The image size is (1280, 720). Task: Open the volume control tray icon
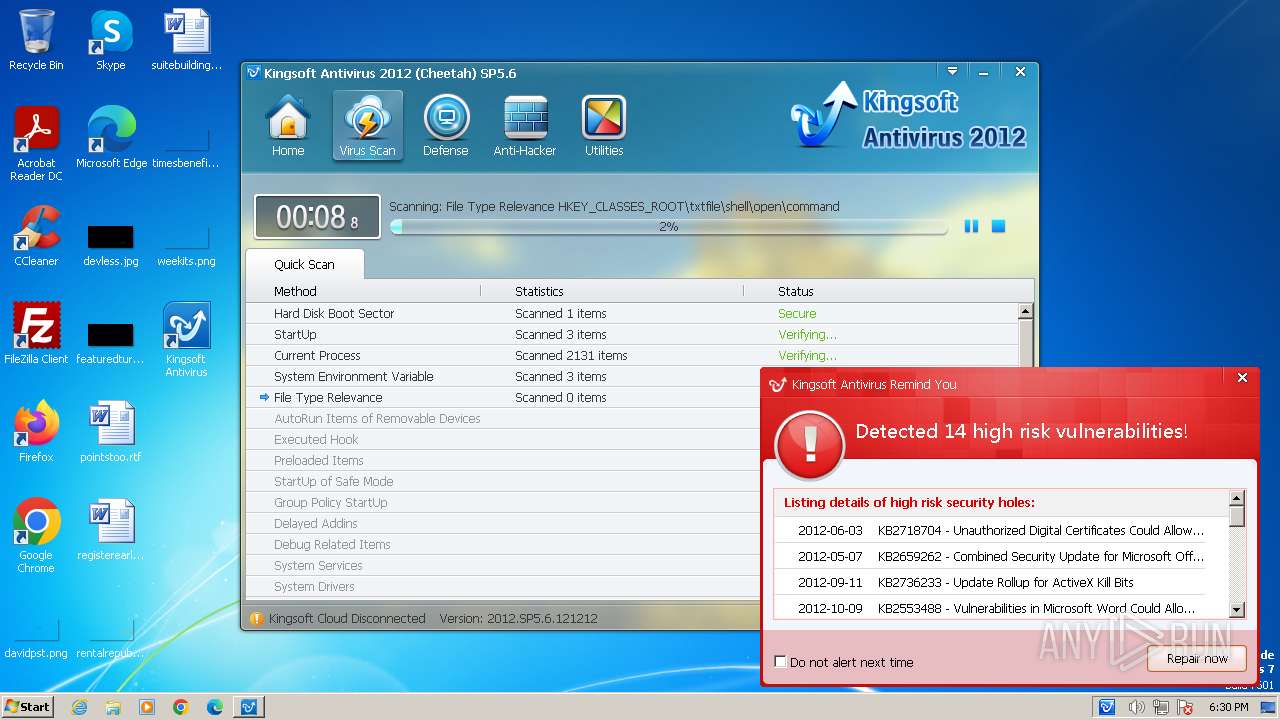(1136, 707)
